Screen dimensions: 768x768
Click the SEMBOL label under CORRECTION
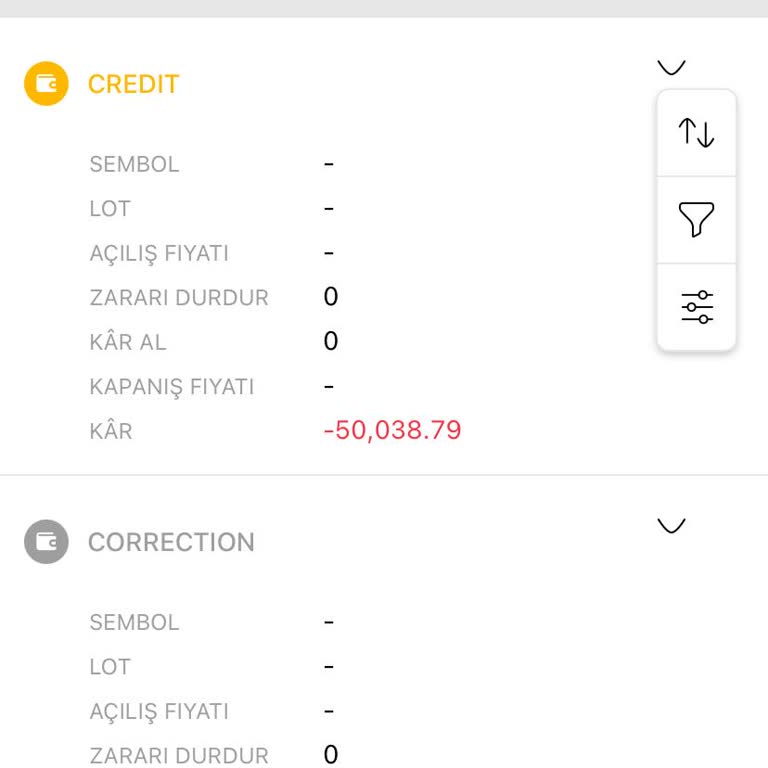(x=134, y=622)
